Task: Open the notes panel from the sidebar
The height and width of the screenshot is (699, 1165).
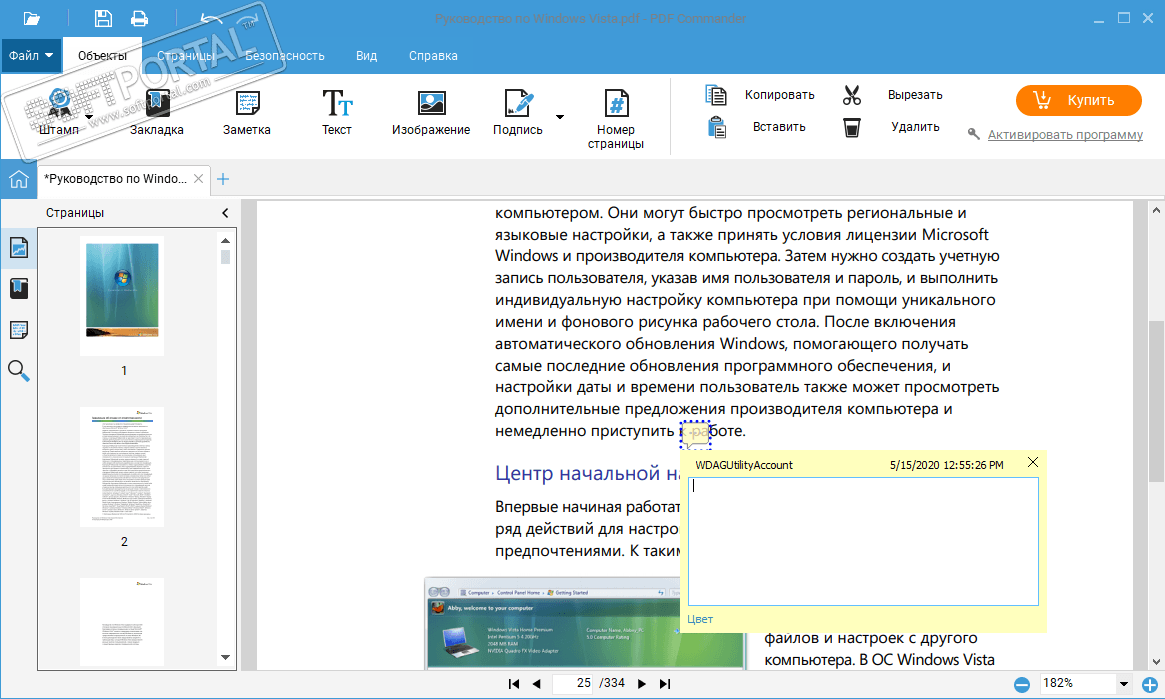Action: point(19,329)
